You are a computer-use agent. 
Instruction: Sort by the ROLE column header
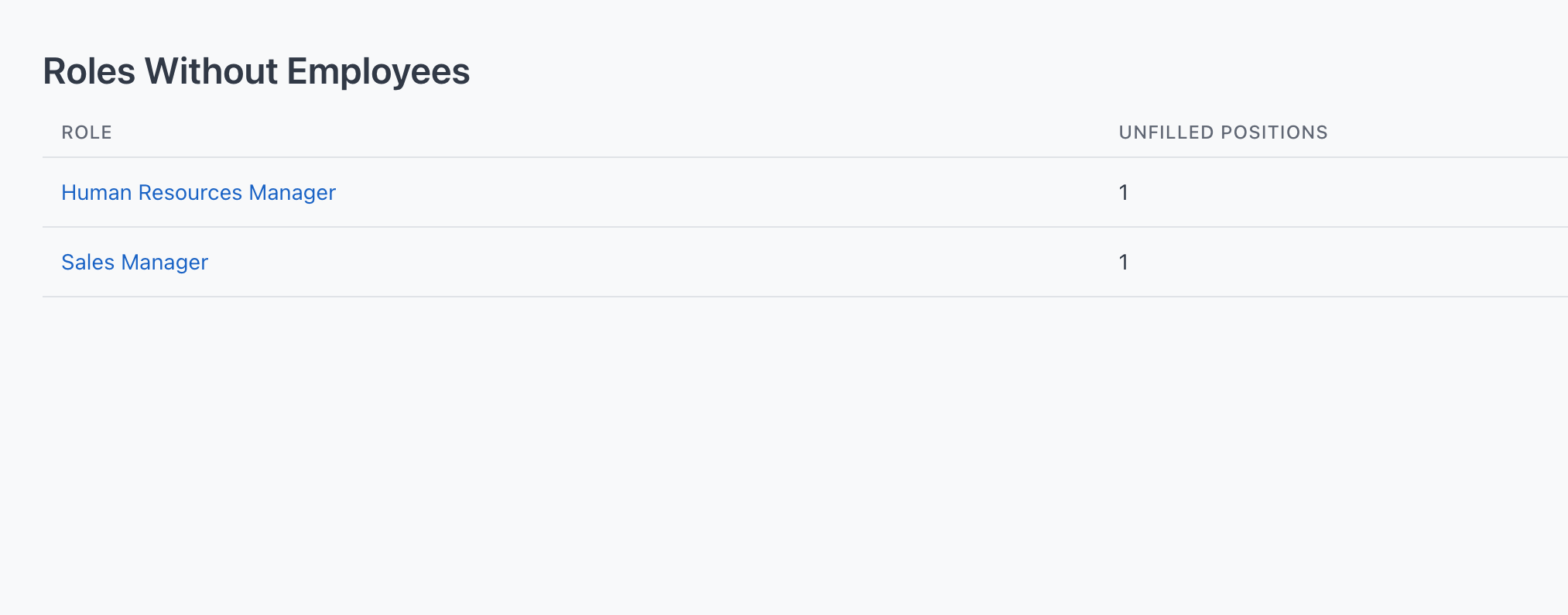(87, 132)
